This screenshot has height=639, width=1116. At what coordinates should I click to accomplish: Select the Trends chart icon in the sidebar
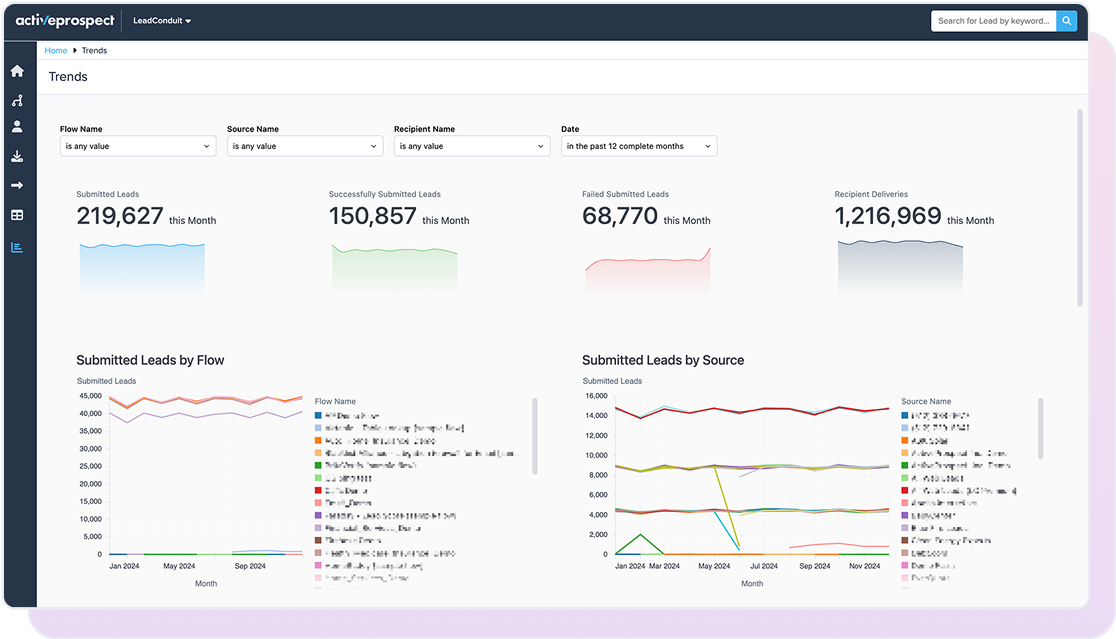(x=17, y=247)
